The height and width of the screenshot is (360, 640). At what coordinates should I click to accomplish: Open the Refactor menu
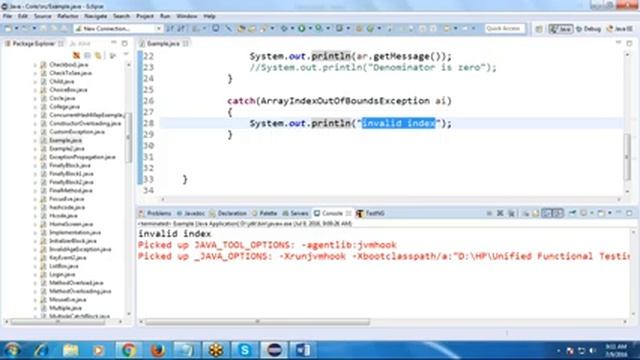68,16
